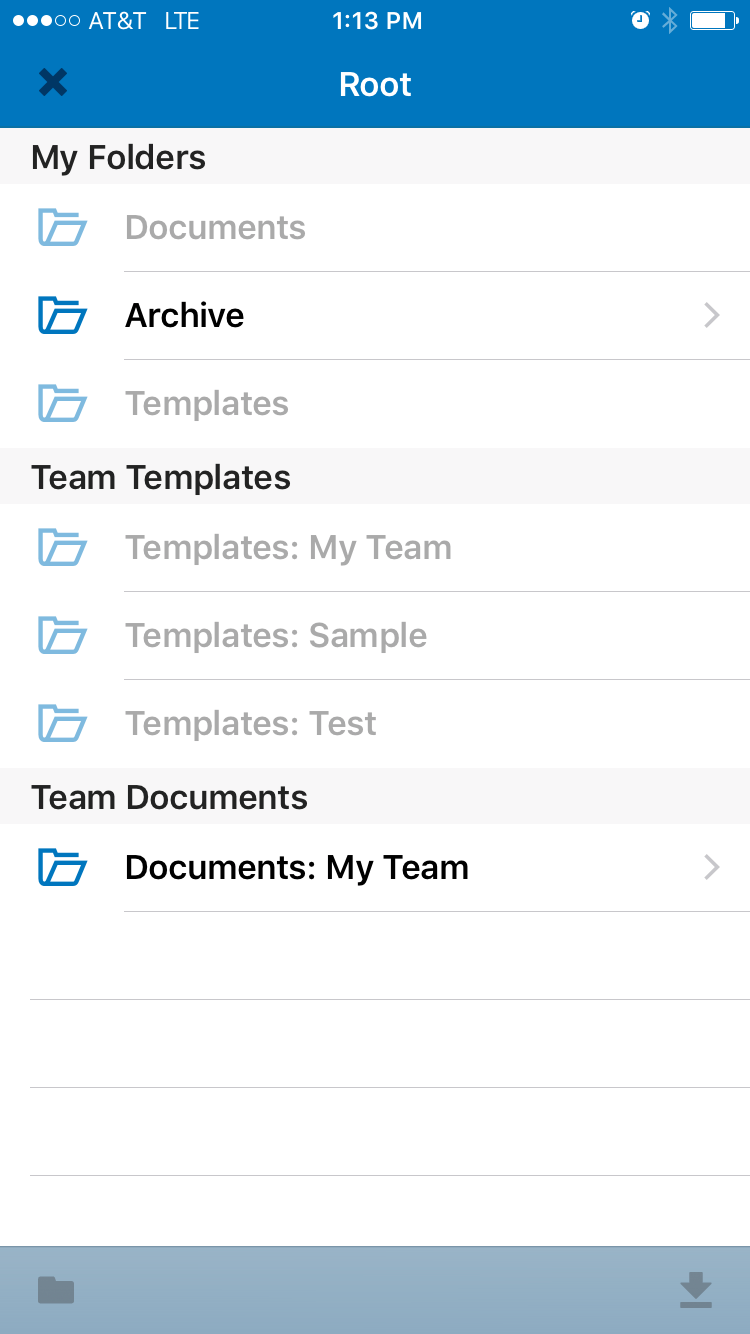
Task: Open the Archive folder
Action: (x=185, y=316)
